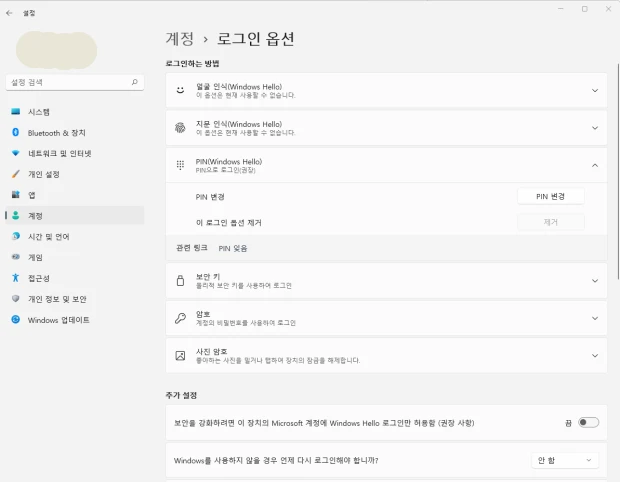Click the 암호 key icon

pyautogui.click(x=180, y=318)
